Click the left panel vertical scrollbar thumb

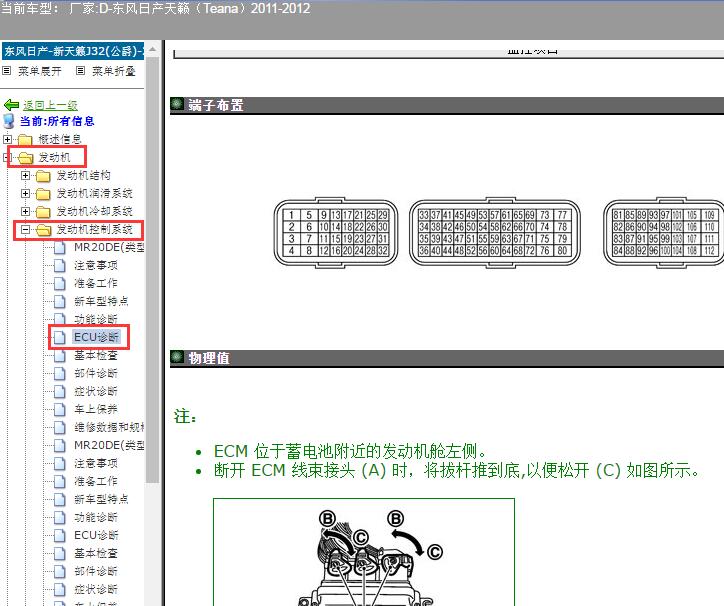click(152, 270)
